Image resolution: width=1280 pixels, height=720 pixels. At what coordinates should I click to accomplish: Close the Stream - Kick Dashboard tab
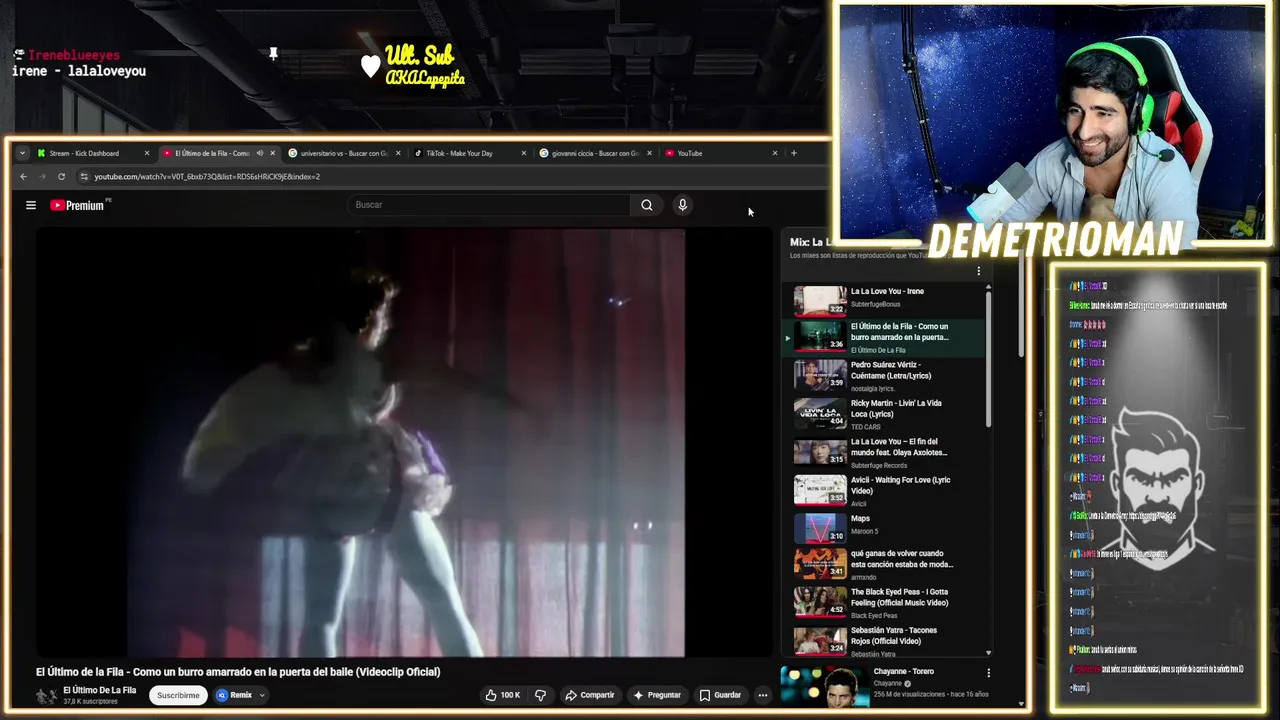click(147, 153)
